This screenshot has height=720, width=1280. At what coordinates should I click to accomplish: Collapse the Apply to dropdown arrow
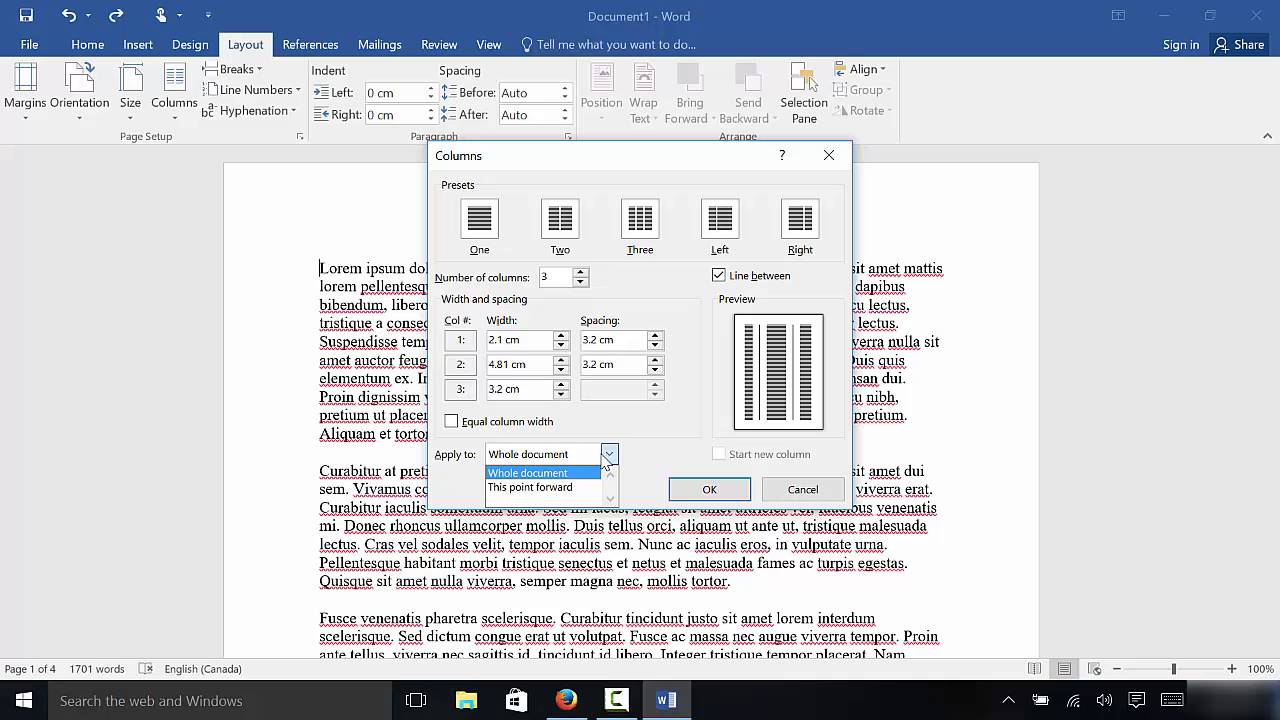point(609,454)
